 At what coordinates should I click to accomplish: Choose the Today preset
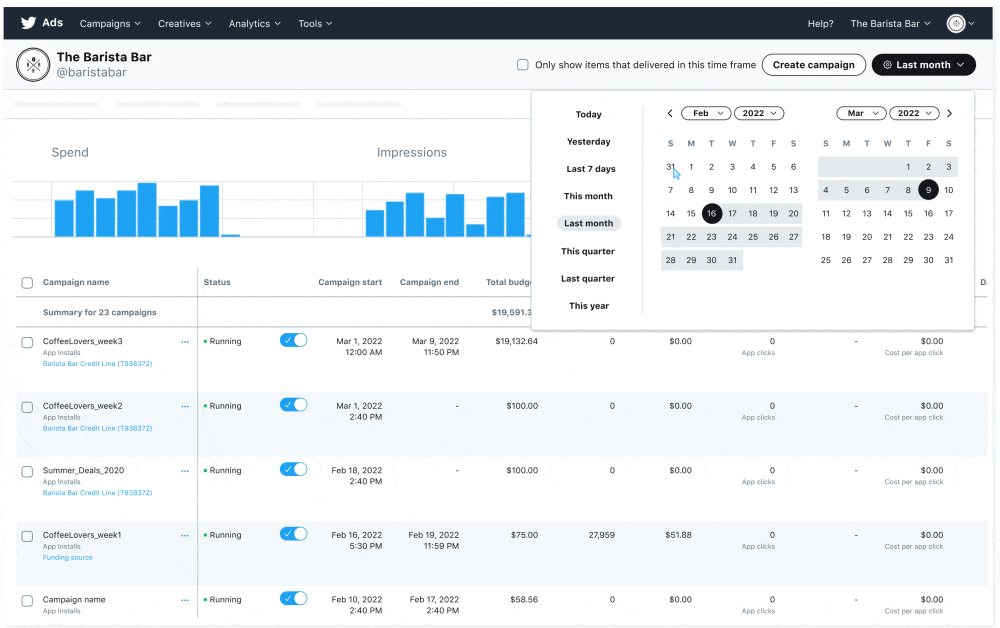click(x=589, y=114)
